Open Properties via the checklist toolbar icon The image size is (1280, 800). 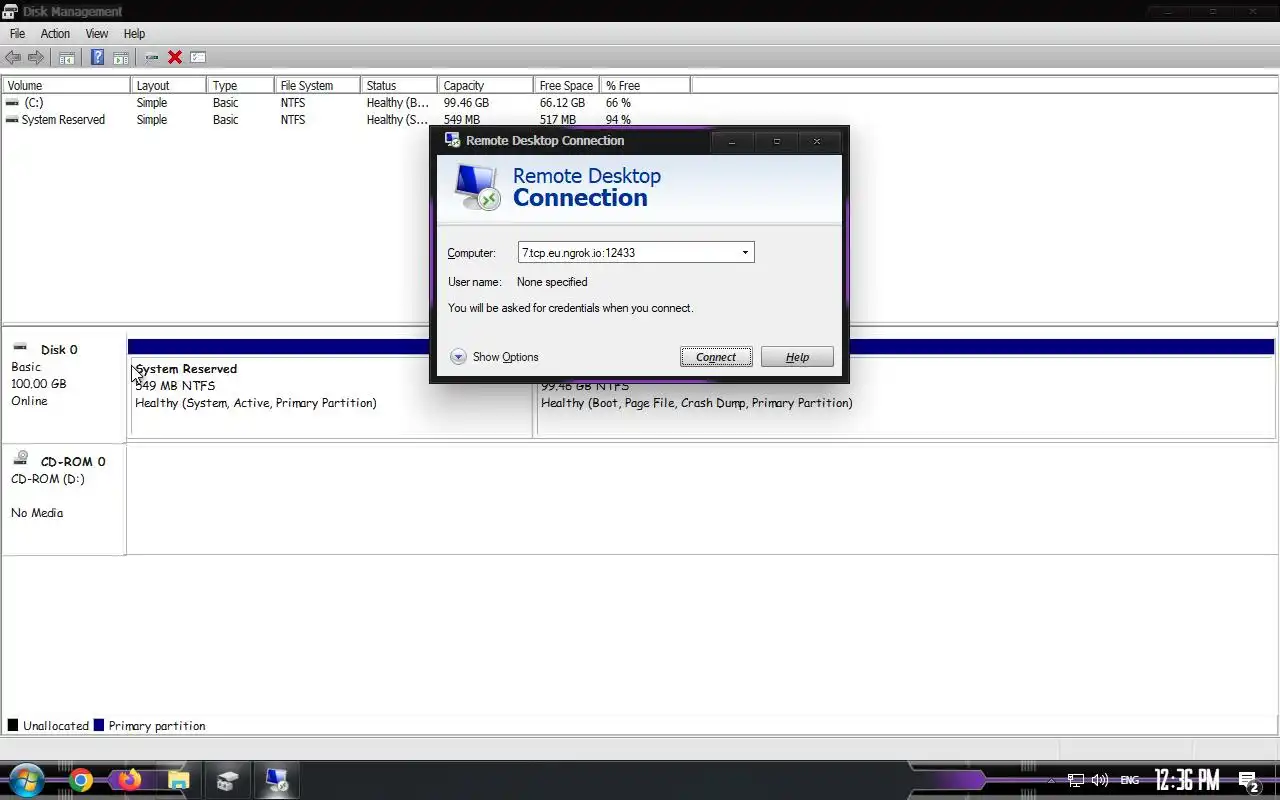[198, 58]
